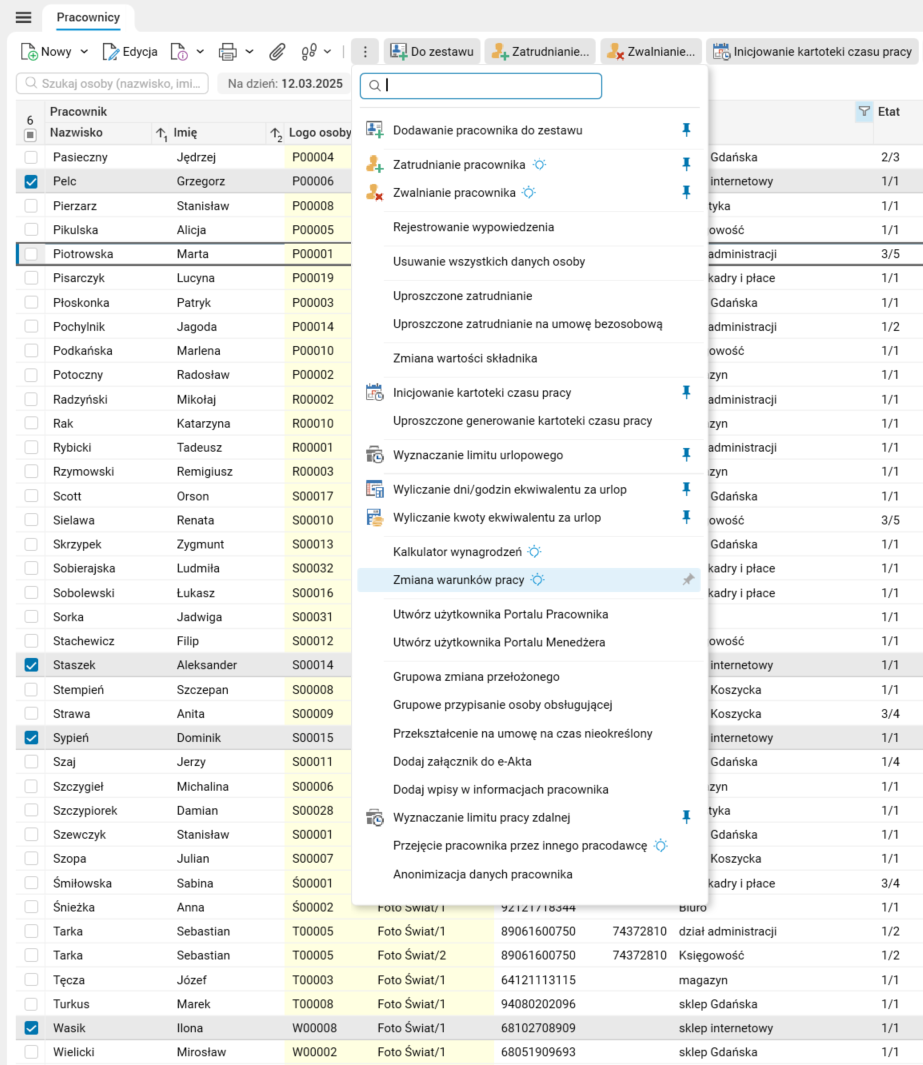Viewport: 923px width, 1065px height.
Task: Select Rejestrowanie wypowiedzenia menu entry
Action: (473, 227)
